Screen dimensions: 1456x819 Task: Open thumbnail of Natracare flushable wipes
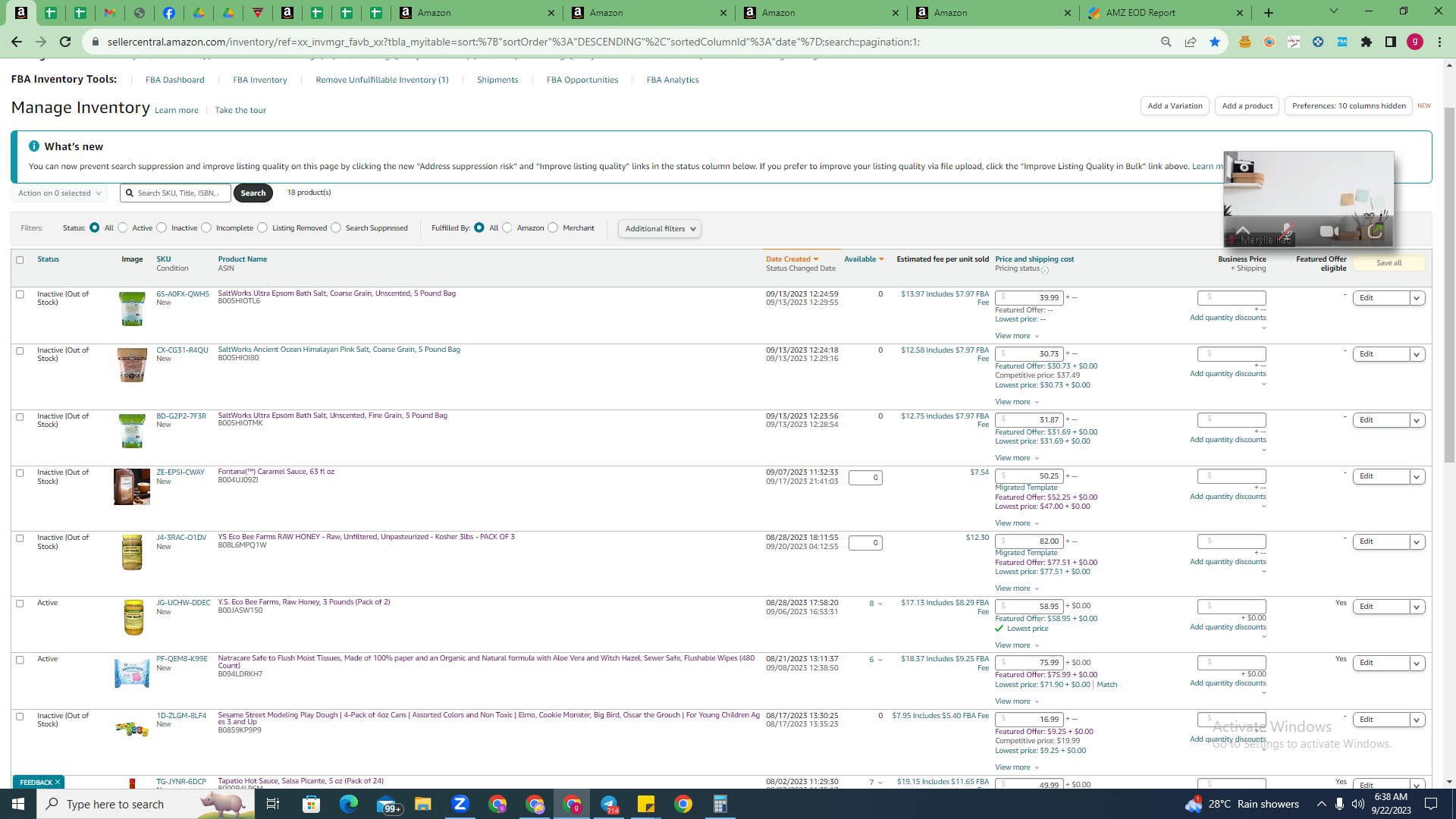click(x=132, y=673)
